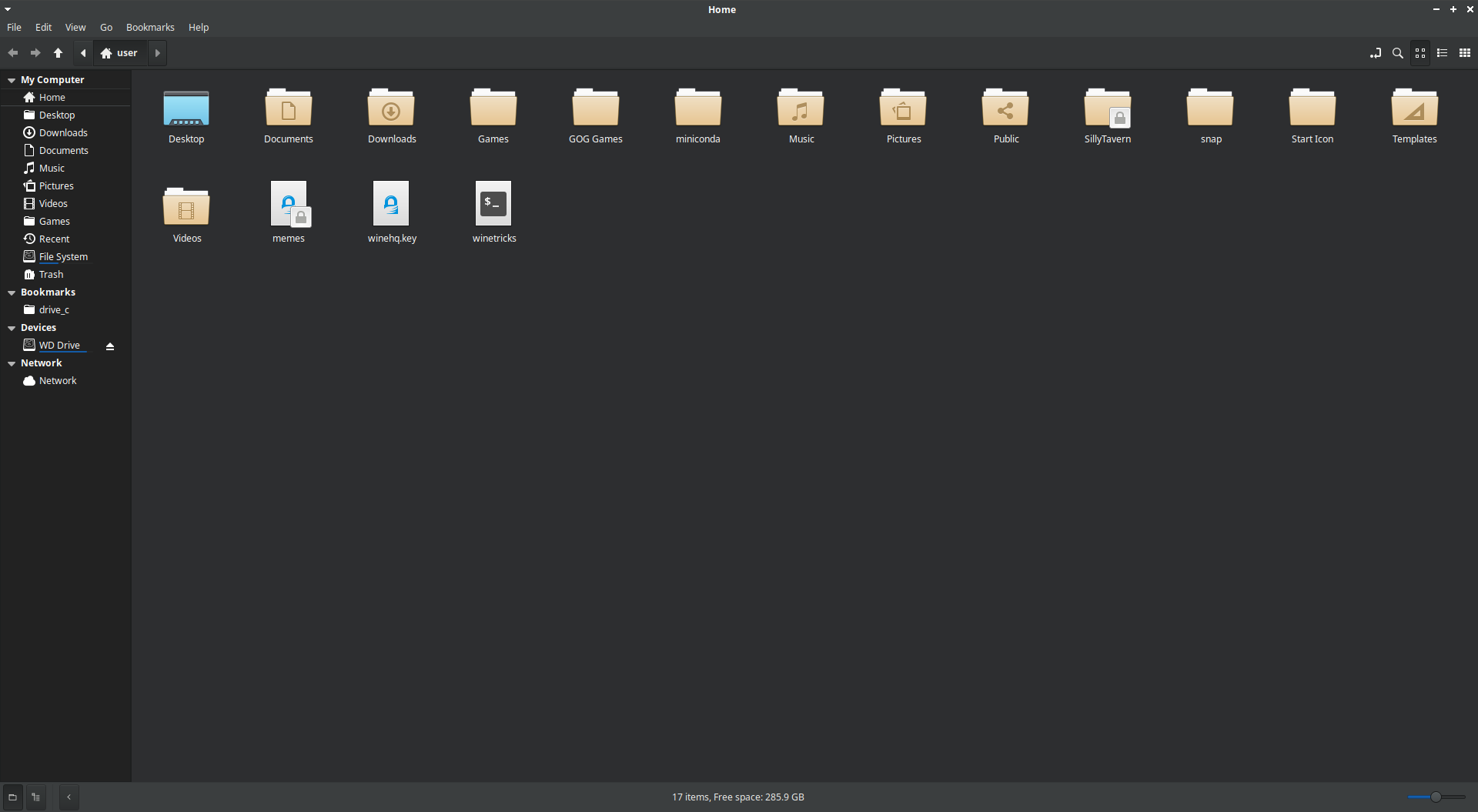Open Downloads from the sidebar

pos(65,133)
